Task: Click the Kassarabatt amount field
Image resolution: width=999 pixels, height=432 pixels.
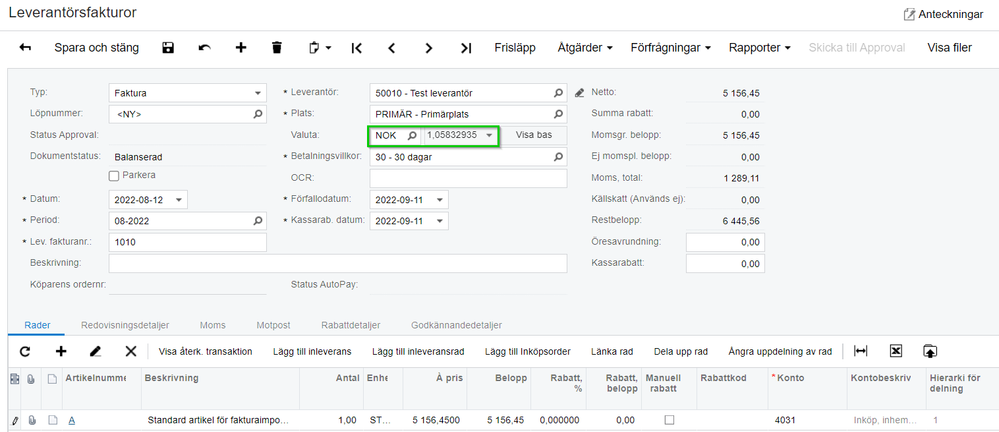Action: 725,263
